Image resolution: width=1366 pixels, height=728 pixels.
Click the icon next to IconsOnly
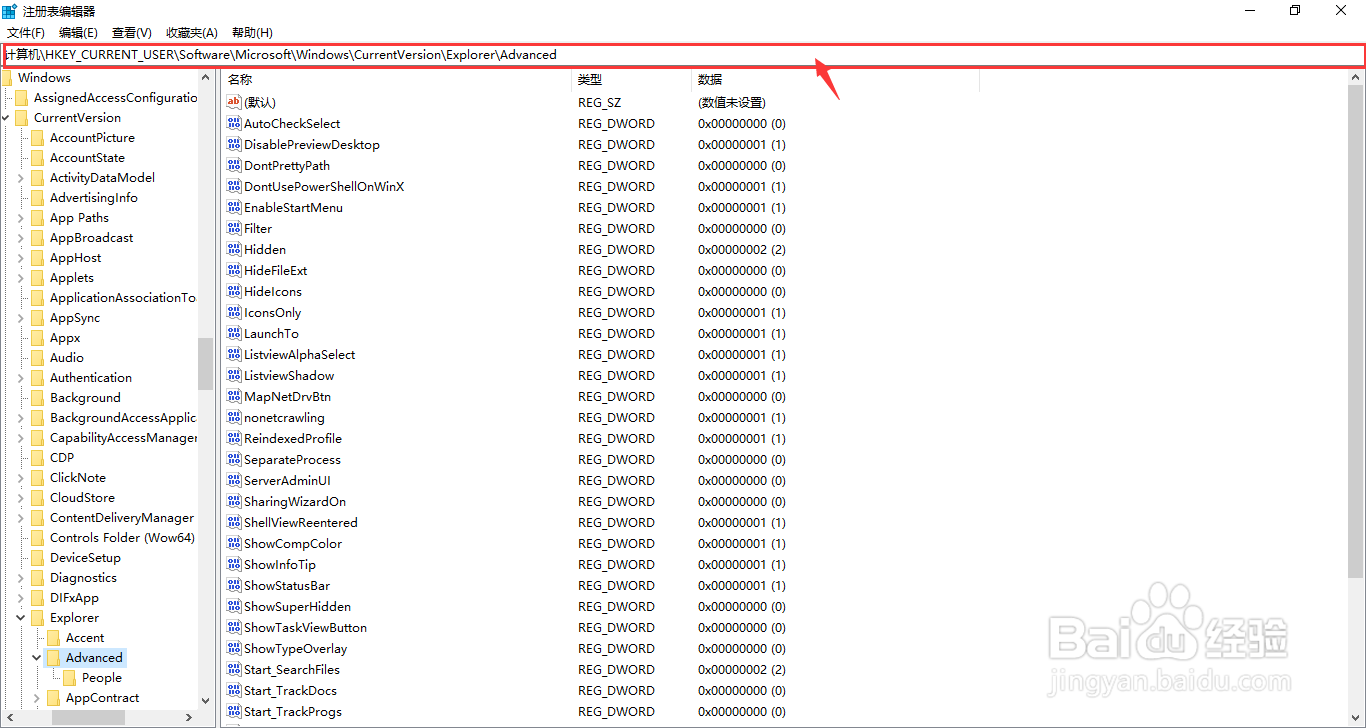234,312
